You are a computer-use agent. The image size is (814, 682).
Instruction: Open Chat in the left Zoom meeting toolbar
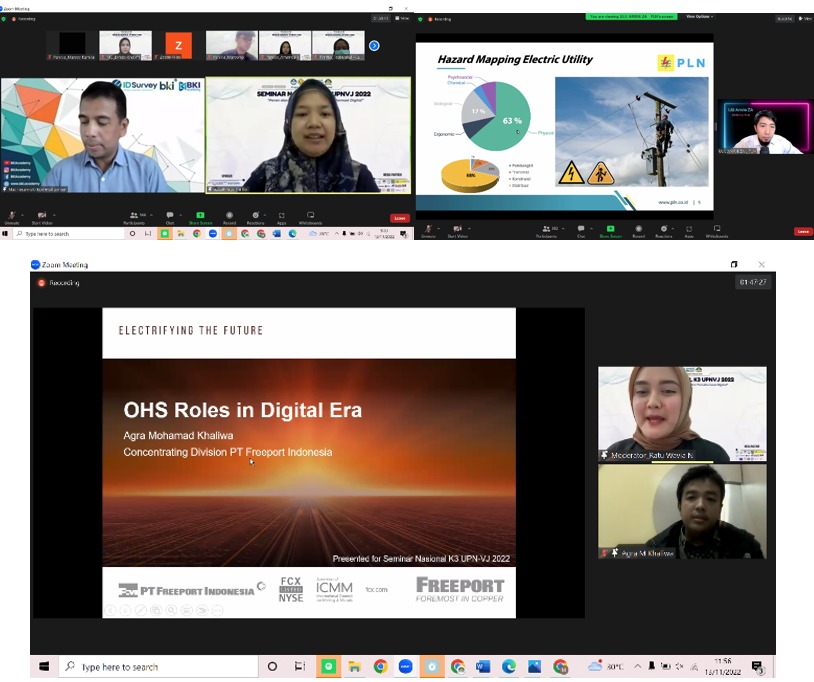(x=169, y=214)
